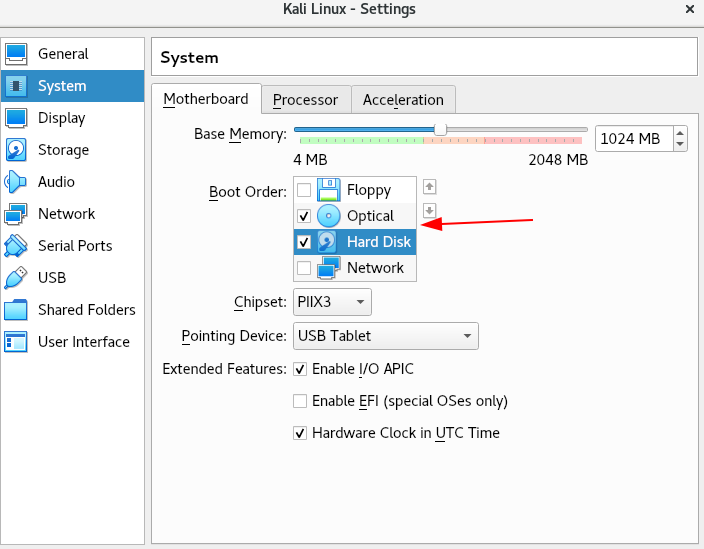Image resolution: width=704 pixels, height=549 pixels.
Task: Click the System label in sidebar
Action: pos(62,86)
